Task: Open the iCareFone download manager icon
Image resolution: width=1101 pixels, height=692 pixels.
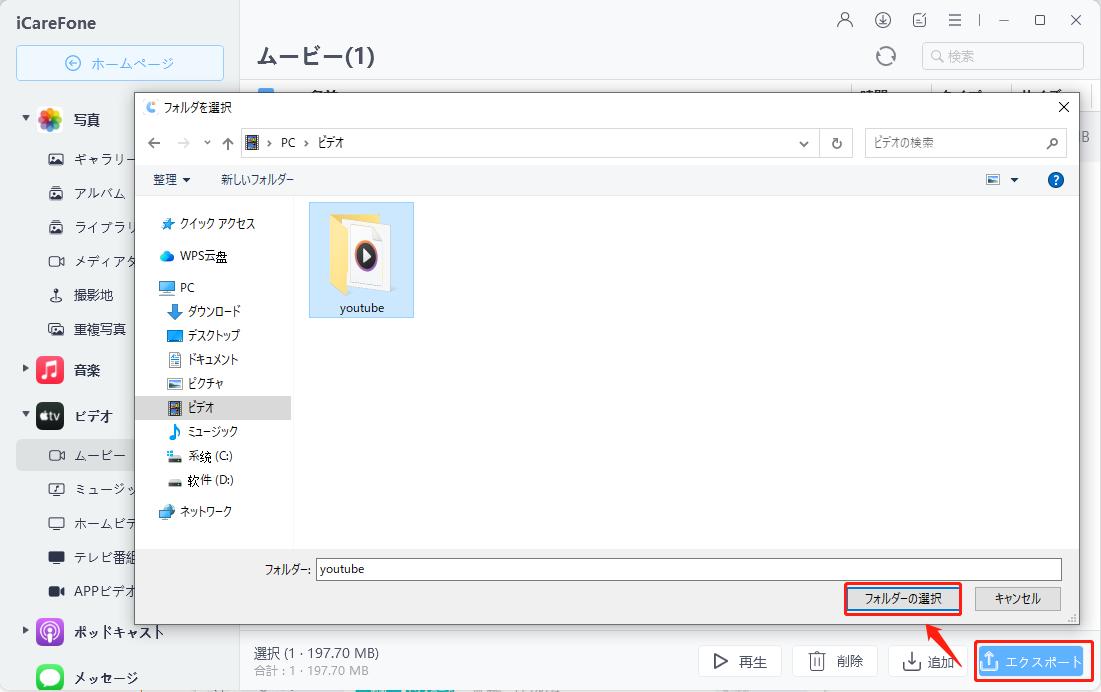Action: (x=883, y=20)
